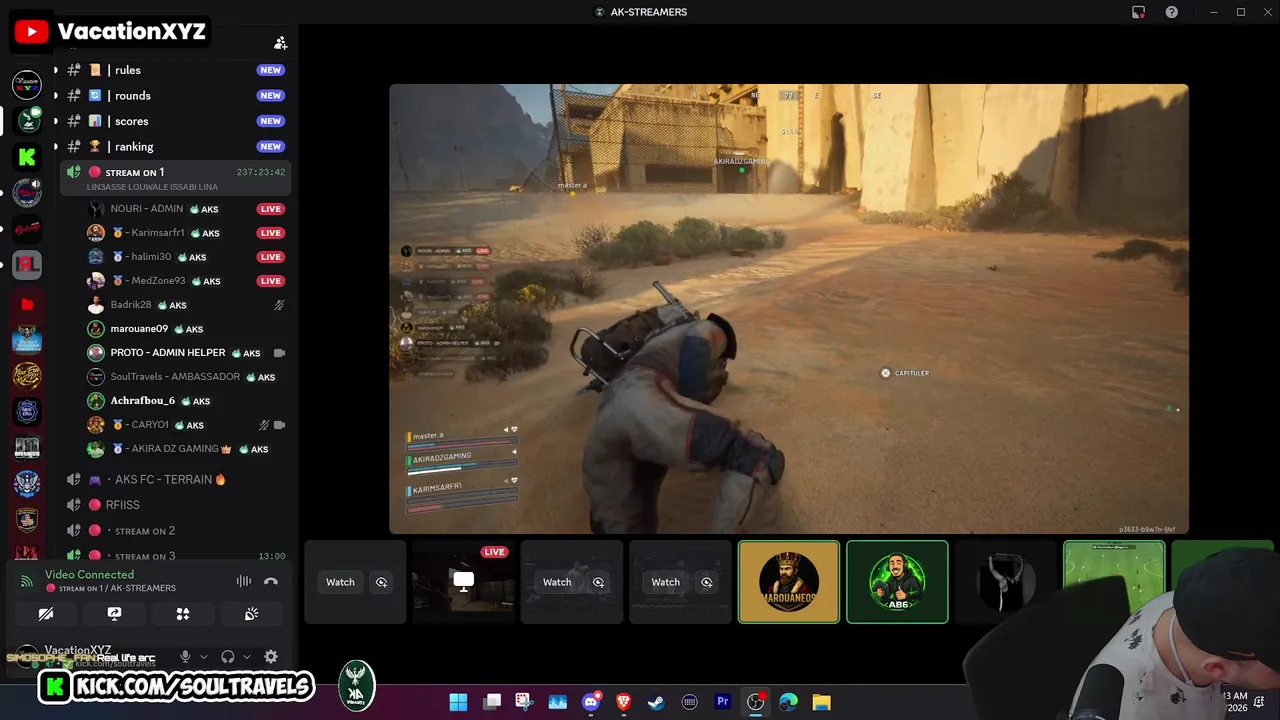Expand the rules channel thread arrow
Screen dimensions: 1280x720
coord(55,70)
